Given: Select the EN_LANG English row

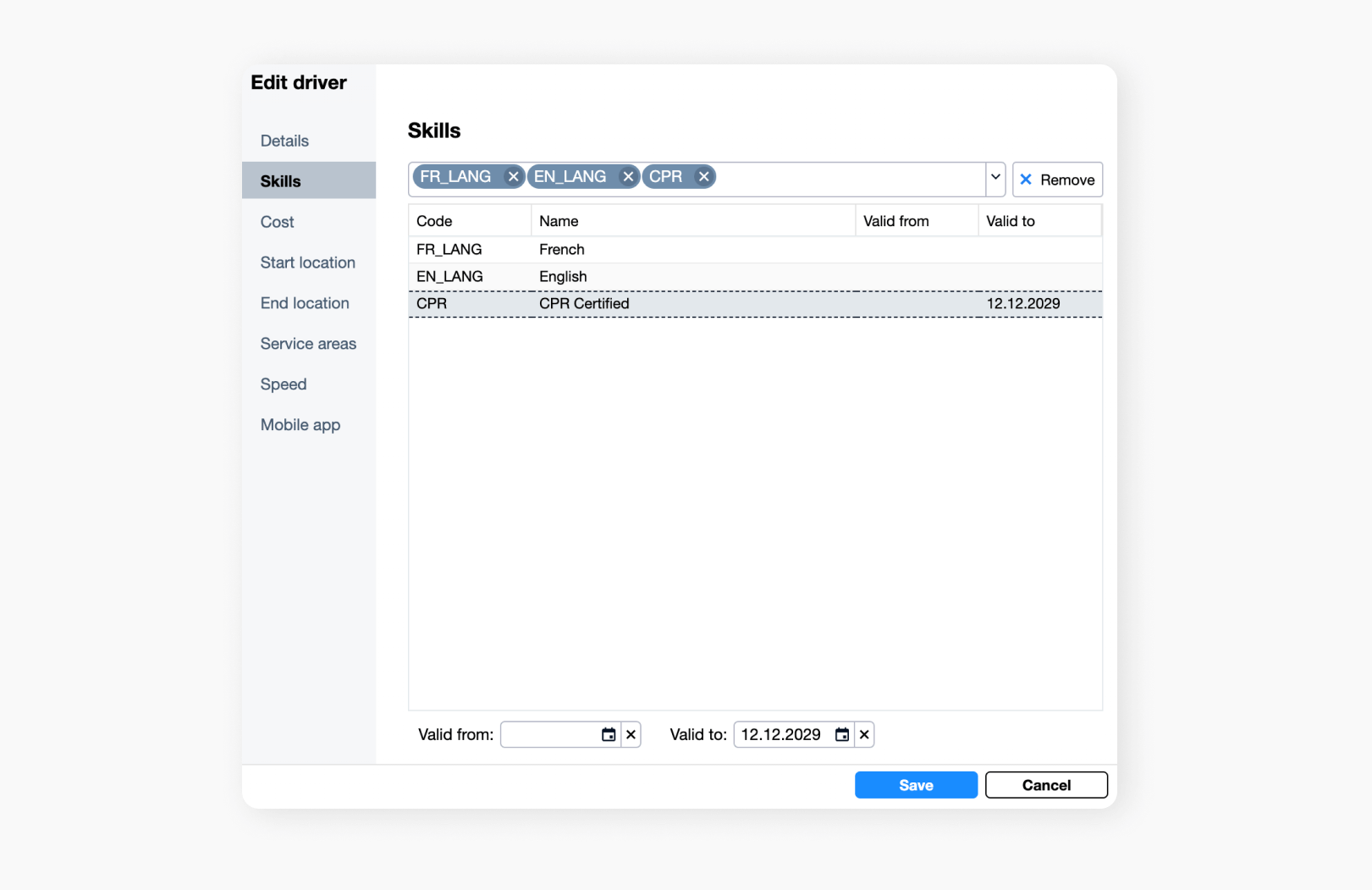Looking at the screenshot, I should tap(677, 276).
